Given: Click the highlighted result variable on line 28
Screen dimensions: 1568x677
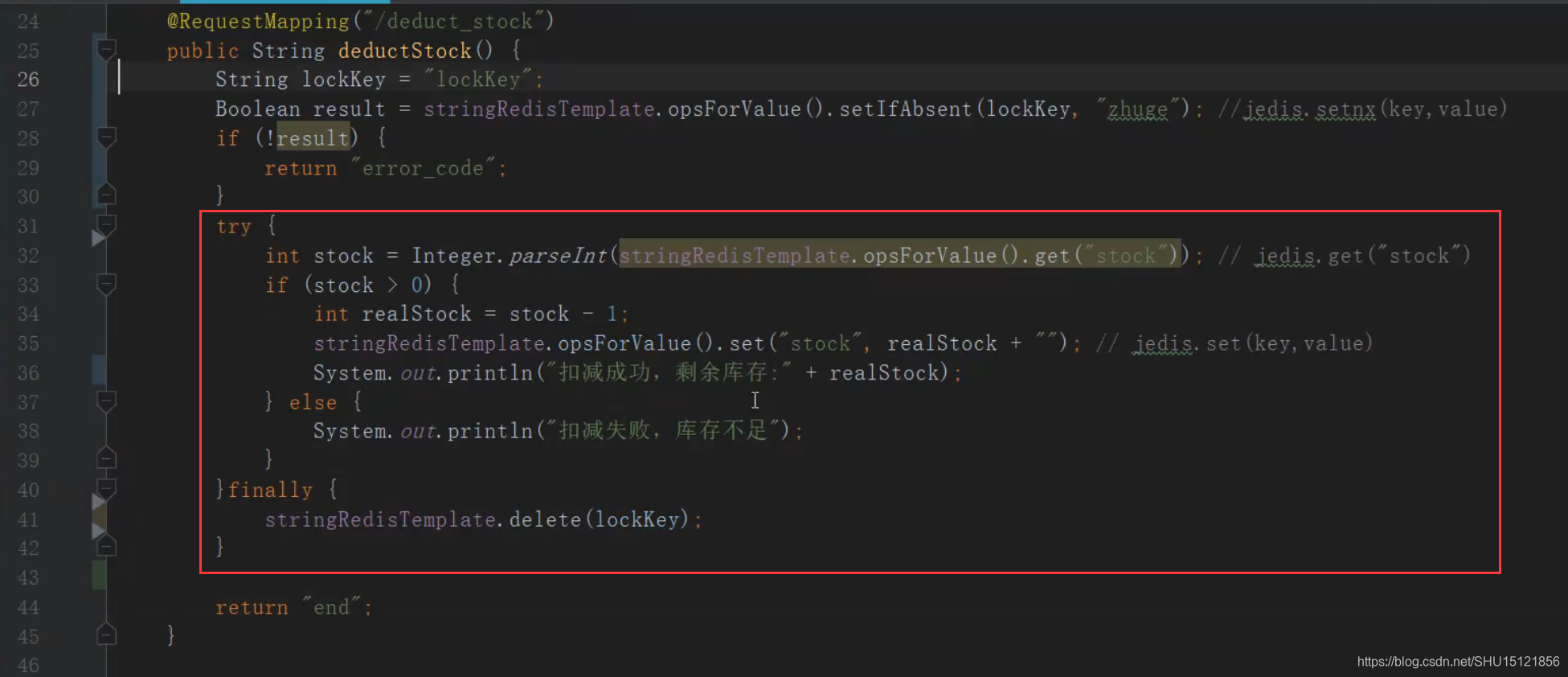Looking at the screenshot, I should pyautogui.click(x=313, y=138).
